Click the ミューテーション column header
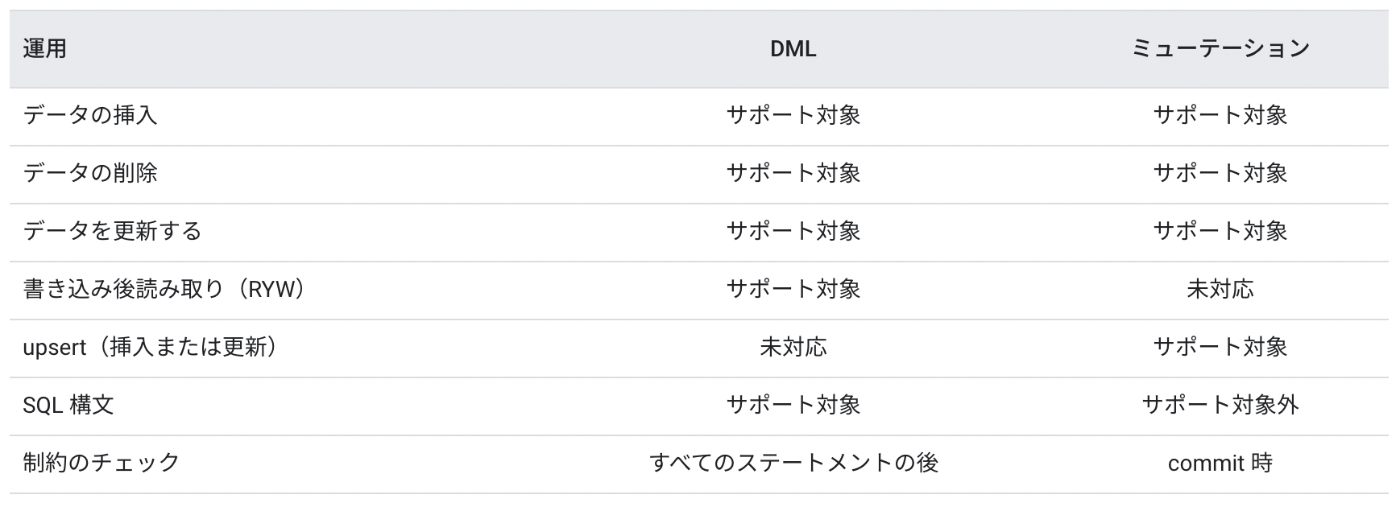 pos(1220,49)
